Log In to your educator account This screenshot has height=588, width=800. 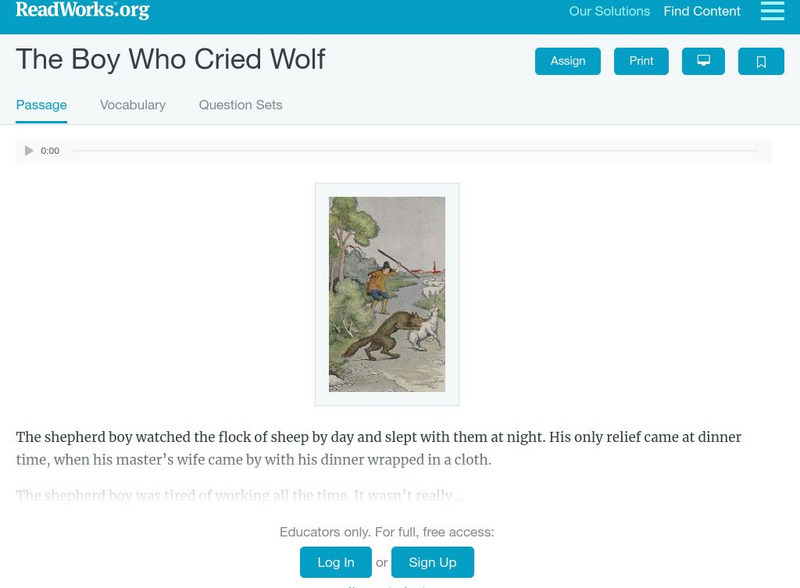pos(336,562)
